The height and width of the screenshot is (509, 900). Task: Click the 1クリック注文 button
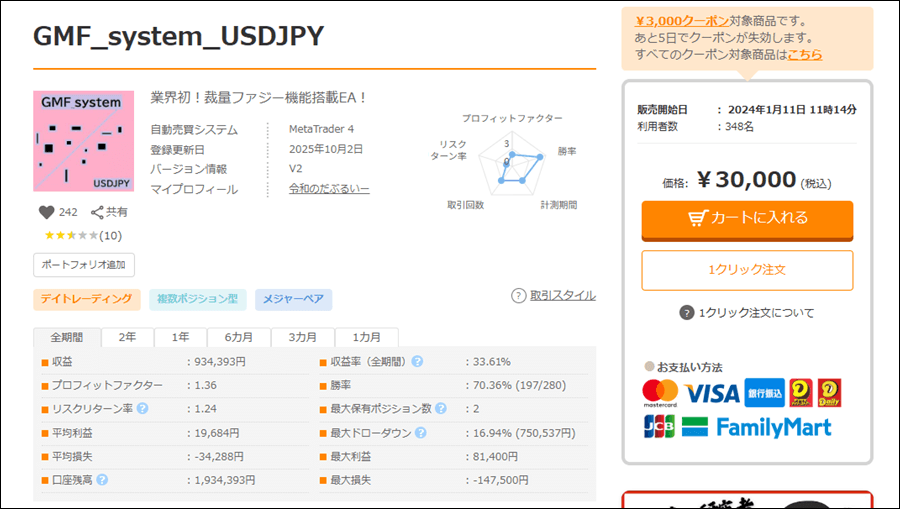tap(747, 270)
